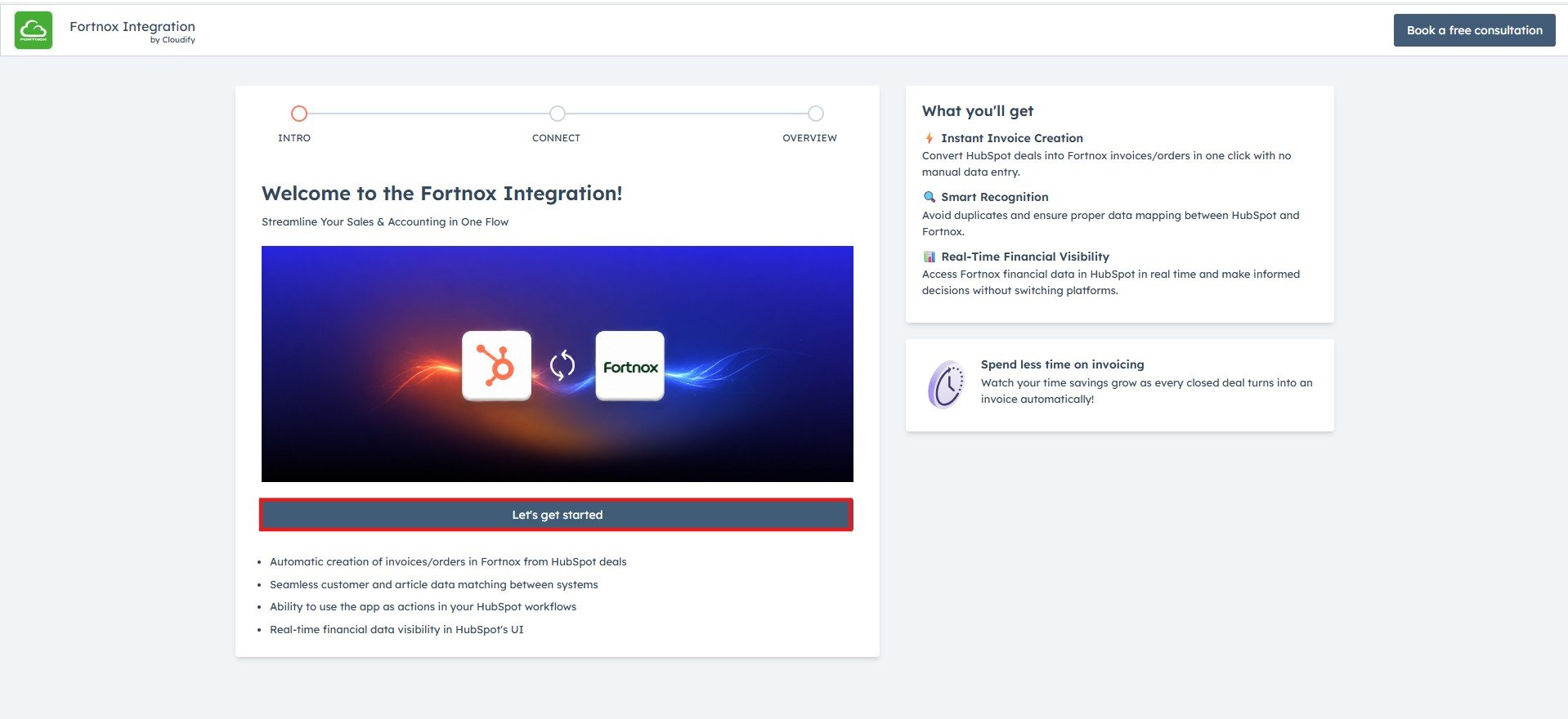Click the INTRO step label
The height and width of the screenshot is (719, 1568).
[x=294, y=138]
